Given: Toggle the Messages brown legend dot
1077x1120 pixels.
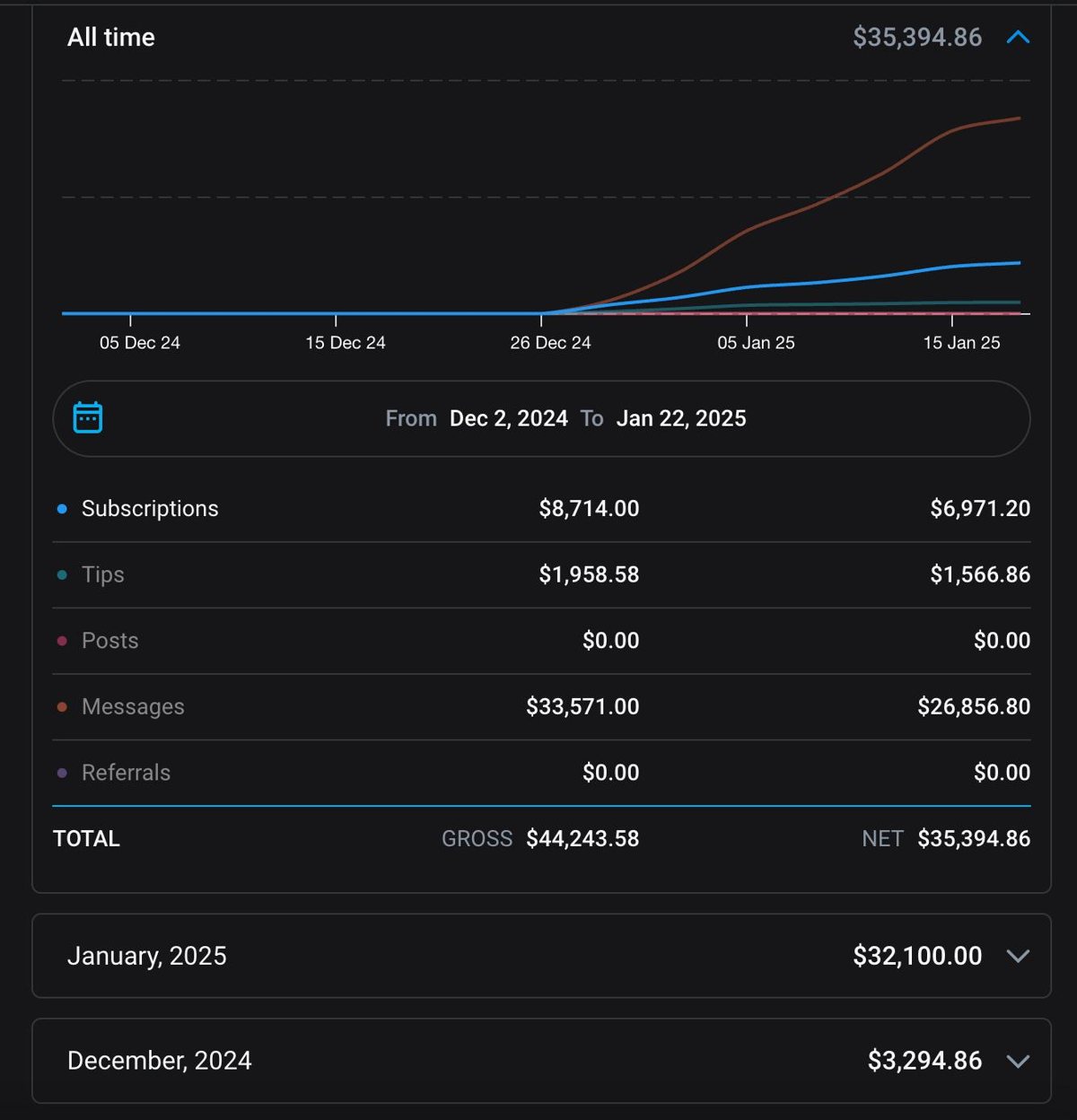Looking at the screenshot, I should click(62, 707).
